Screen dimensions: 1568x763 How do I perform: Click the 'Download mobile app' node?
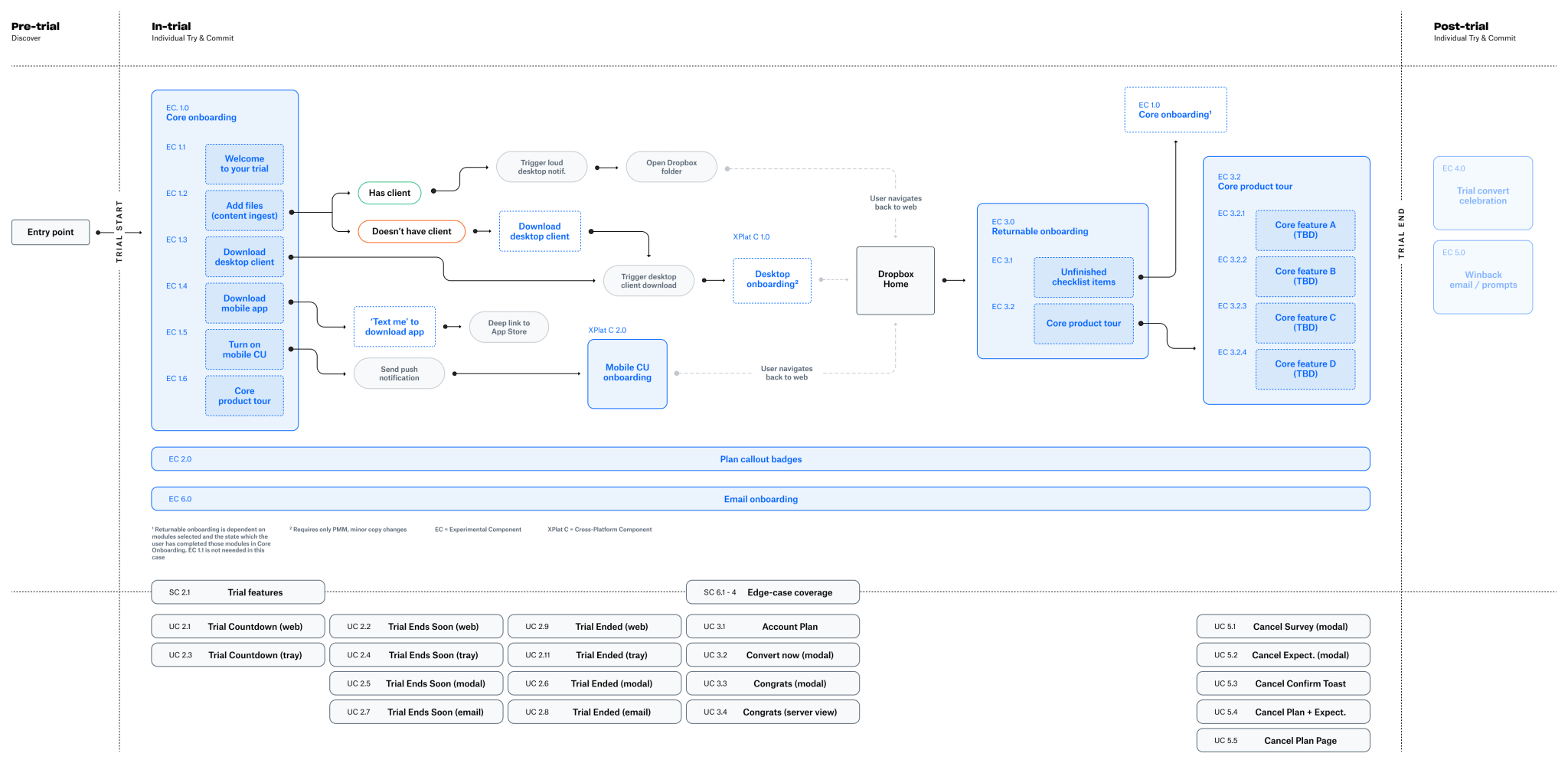(x=244, y=303)
